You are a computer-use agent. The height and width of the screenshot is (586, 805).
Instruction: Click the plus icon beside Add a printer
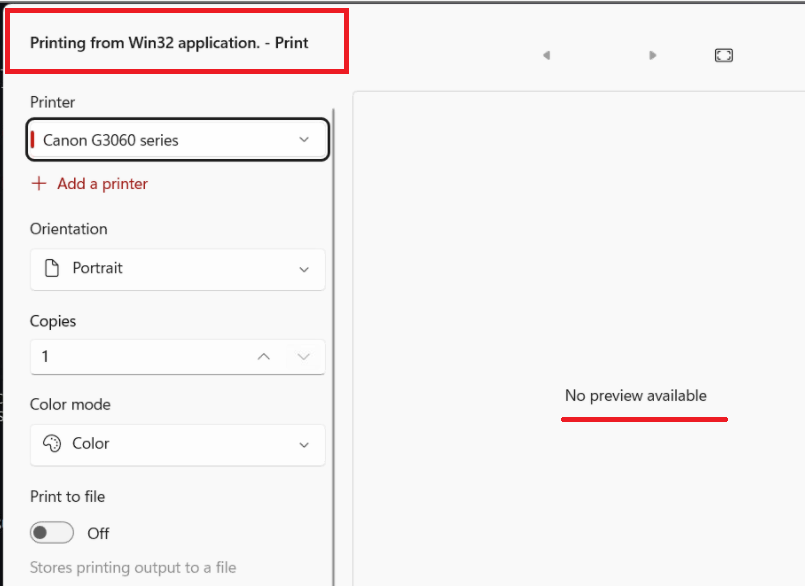click(x=39, y=183)
